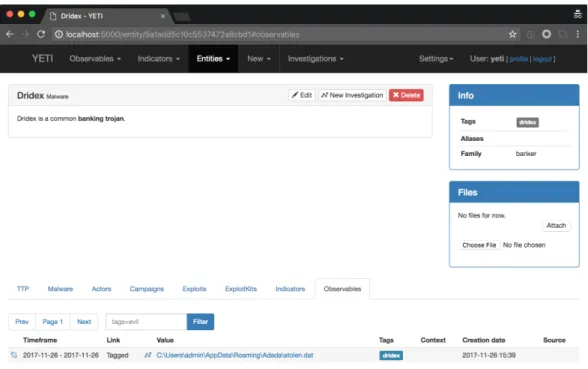Click the Prev pagination button
The image size is (588, 369).
tap(22, 321)
